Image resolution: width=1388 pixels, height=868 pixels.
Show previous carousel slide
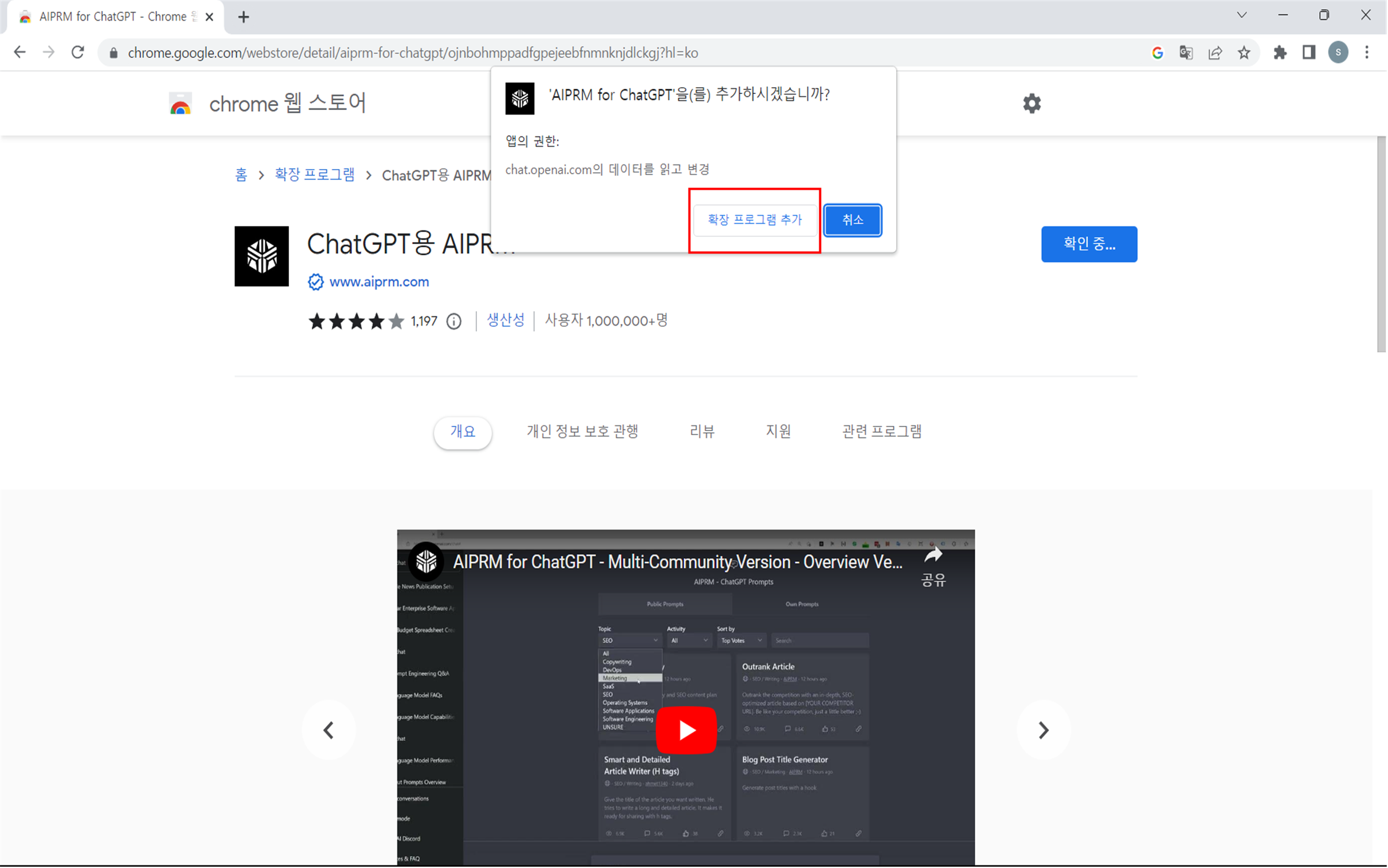(x=329, y=730)
